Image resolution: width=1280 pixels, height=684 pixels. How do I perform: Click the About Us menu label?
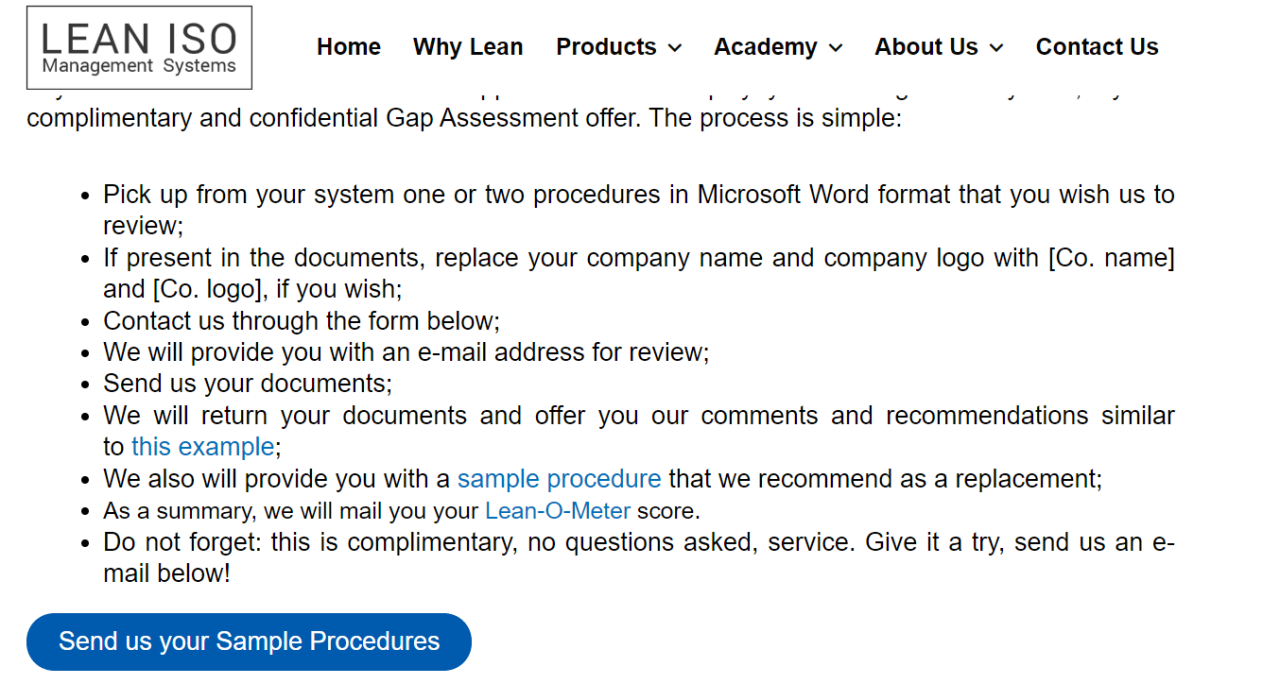tap(926, 47)
